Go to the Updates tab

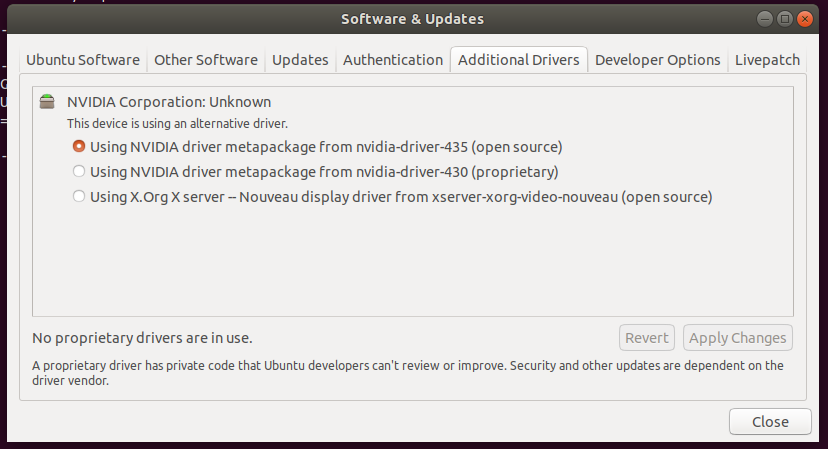300,60
